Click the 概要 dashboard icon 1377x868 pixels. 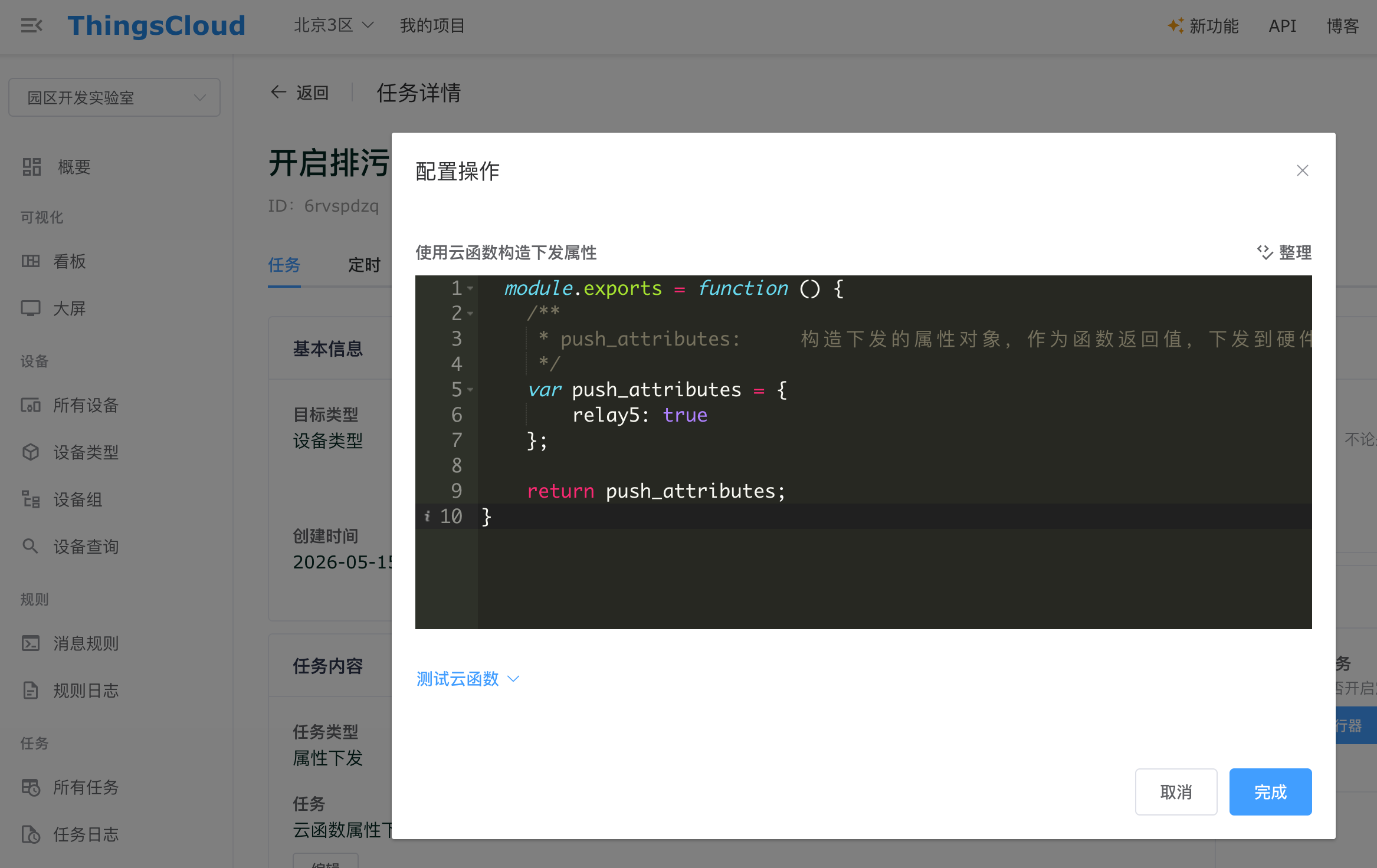(x=31, y=167)
